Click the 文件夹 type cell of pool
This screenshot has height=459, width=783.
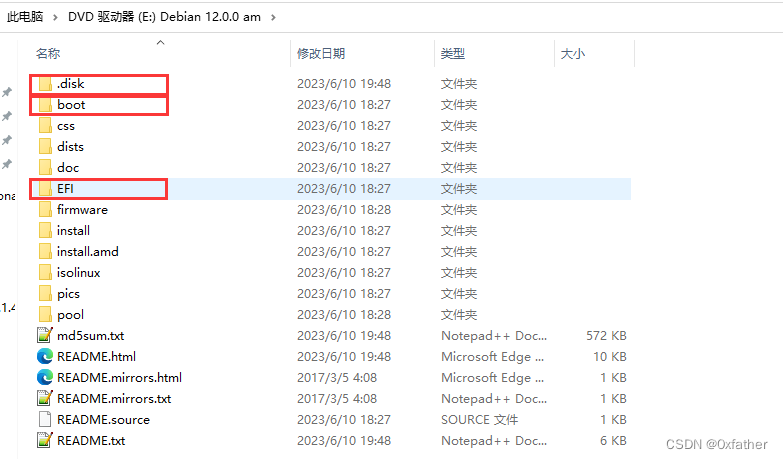(459, 315)
